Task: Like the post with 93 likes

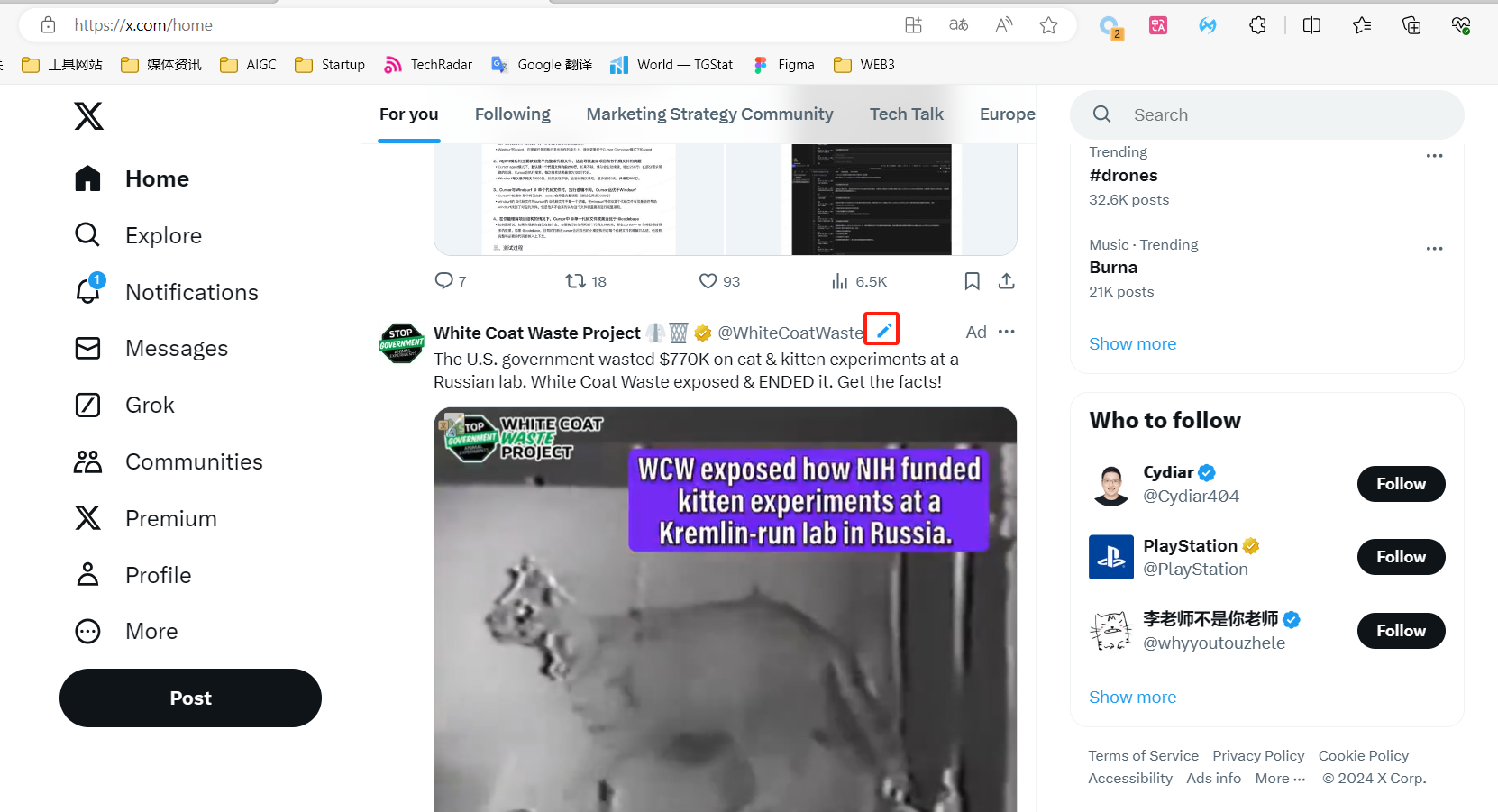Action: point(708,281)
